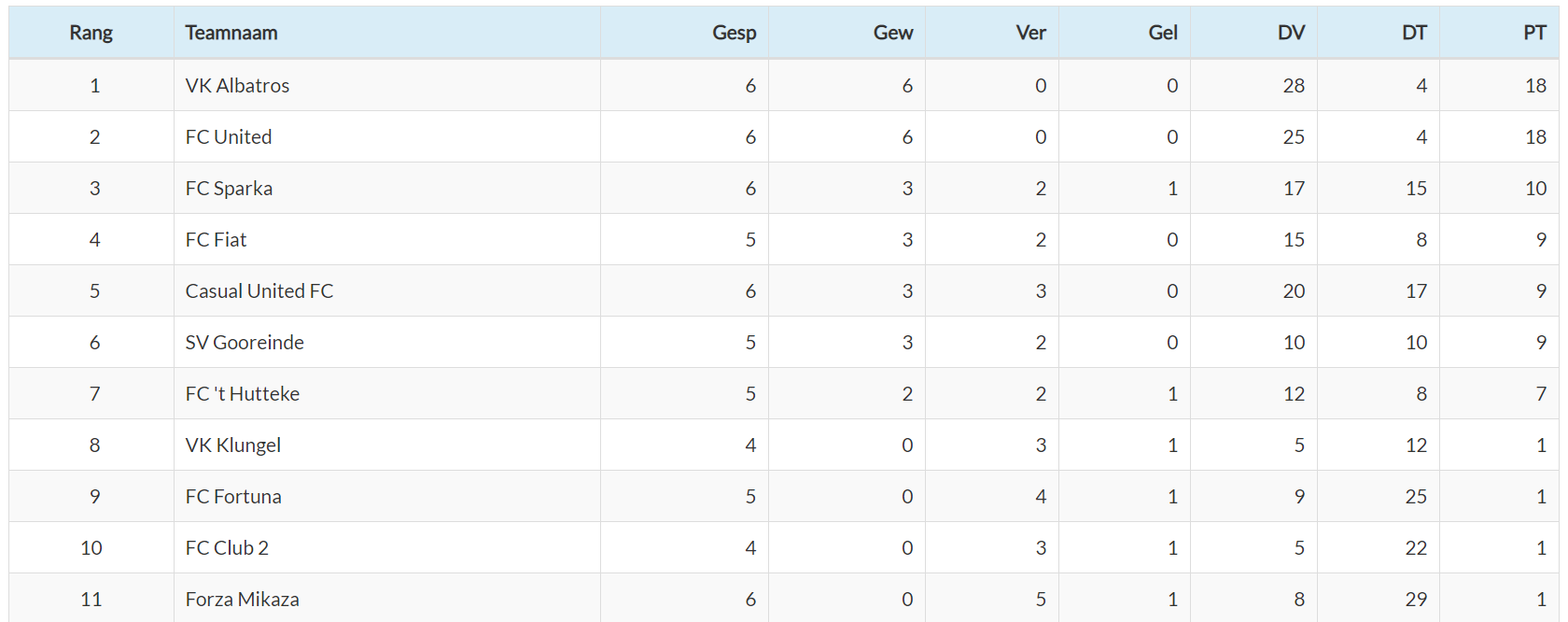Sort by the DT column header

(x=1414, y=33)
